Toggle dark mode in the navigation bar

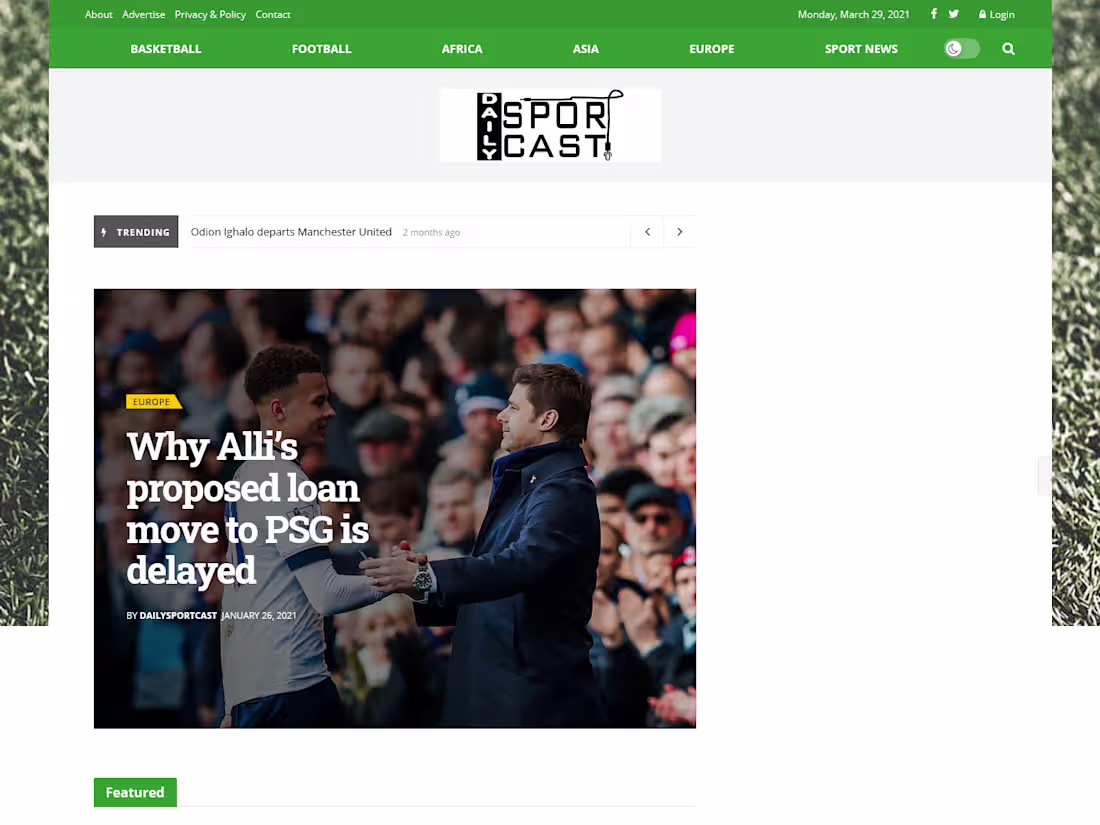click(x=961, y=48)
